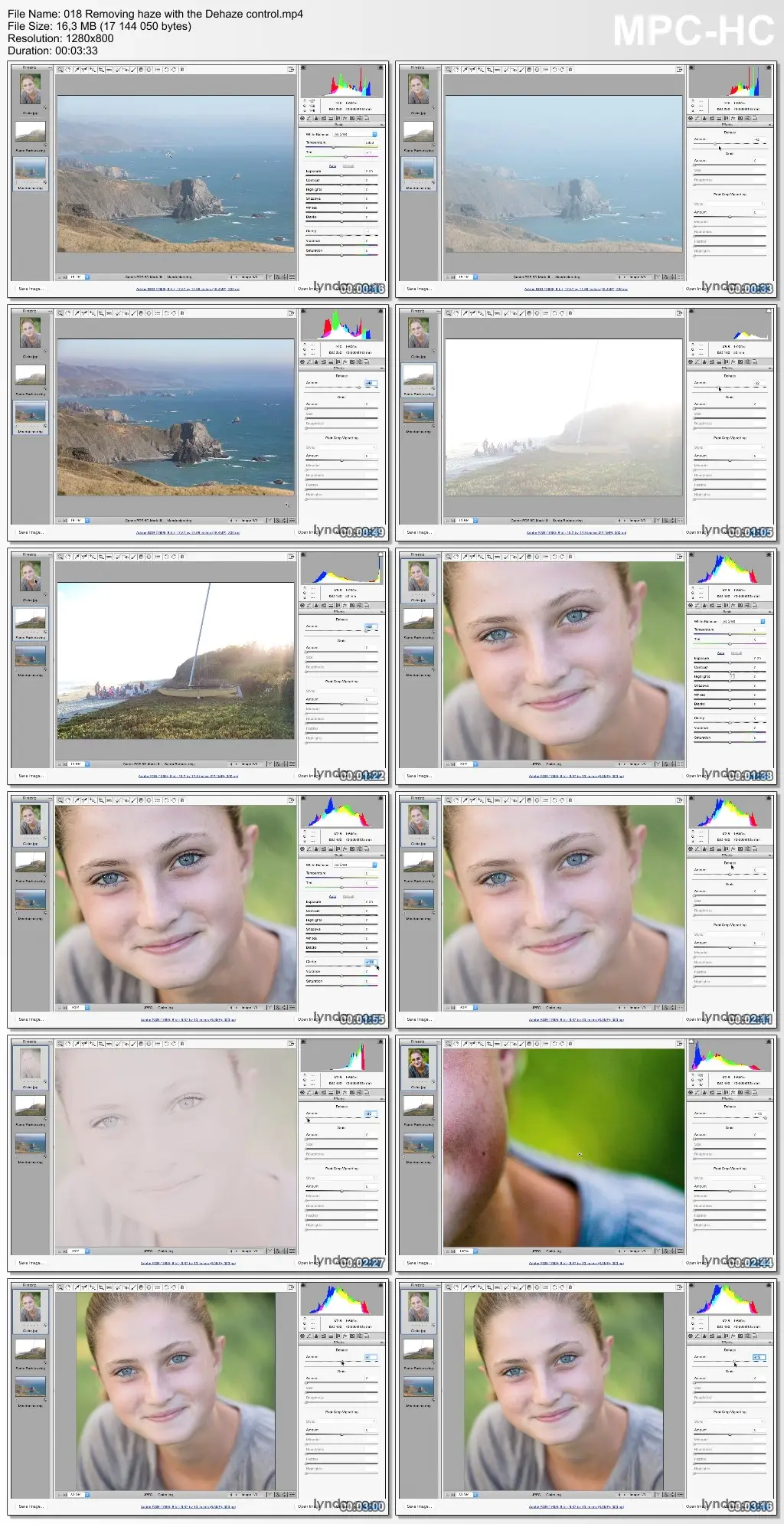This screenshot has height=1524, width=784.
Task: Click the Hand tool in the 00:02:44 frame
Action: (456, 1044)
